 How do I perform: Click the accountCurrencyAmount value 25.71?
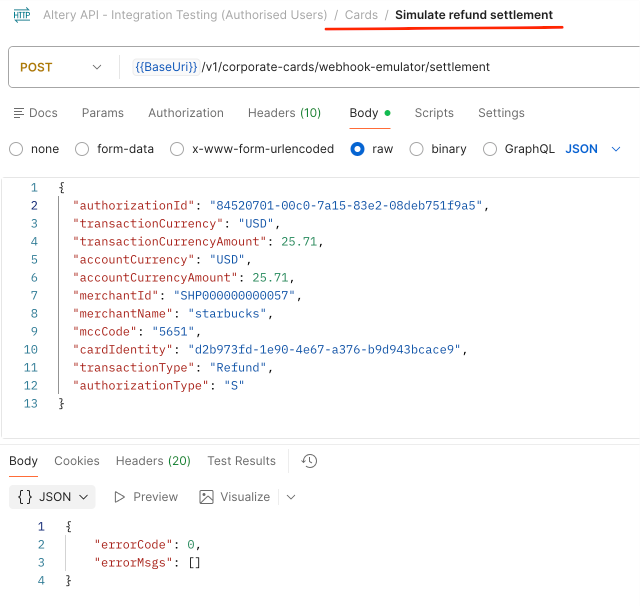pos(270,277)
